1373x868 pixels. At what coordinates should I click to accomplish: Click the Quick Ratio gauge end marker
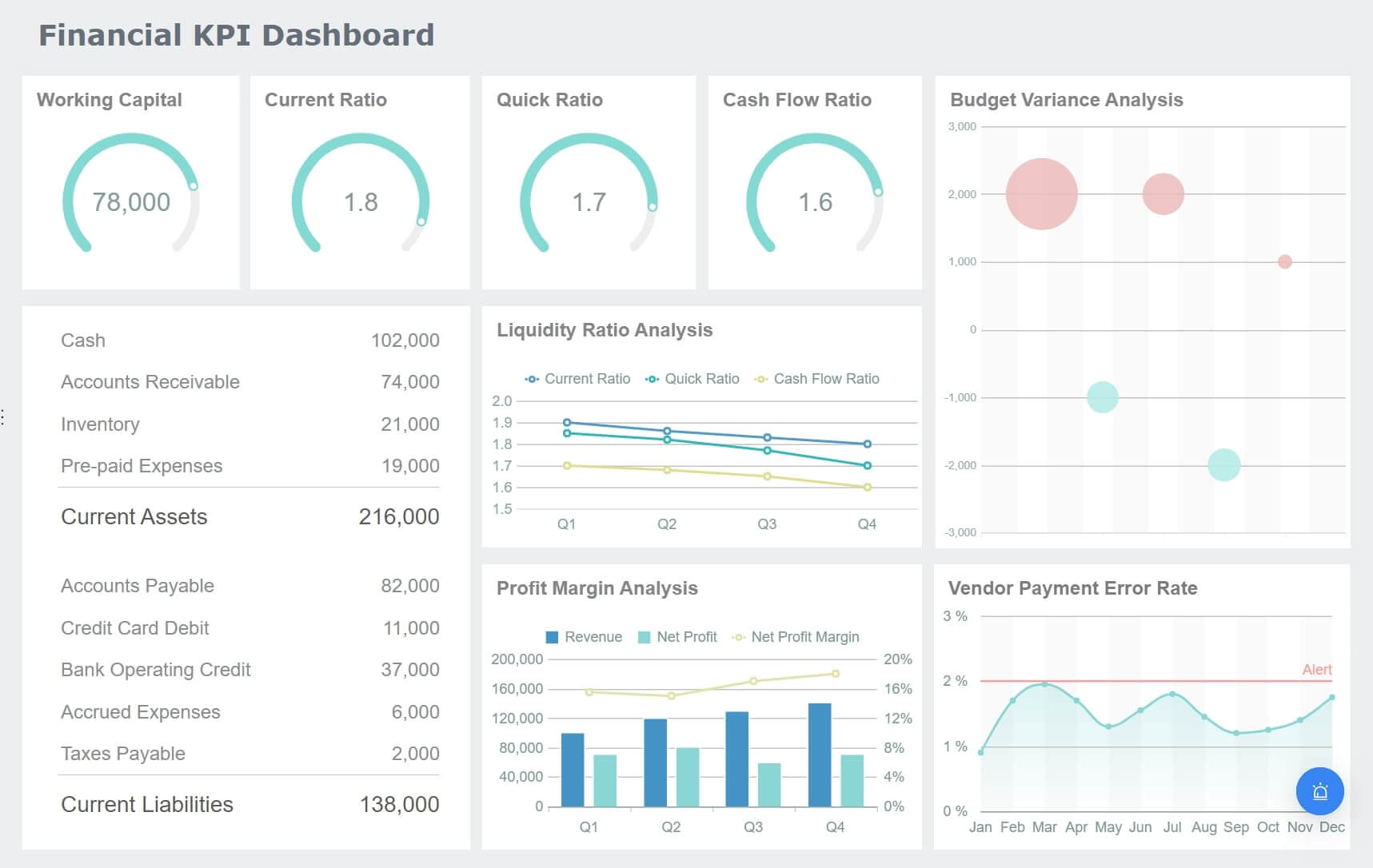(653, 206)
